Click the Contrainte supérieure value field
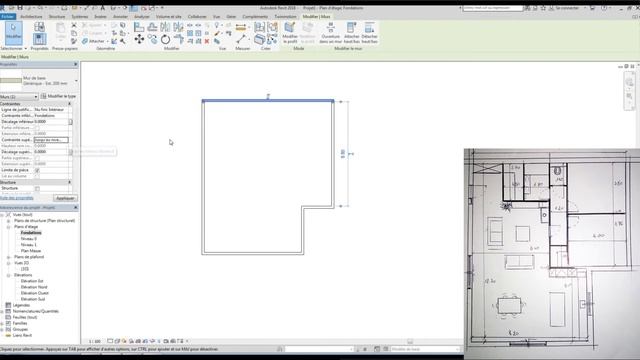This screenshot has height=360, width=640. point(51,140)
